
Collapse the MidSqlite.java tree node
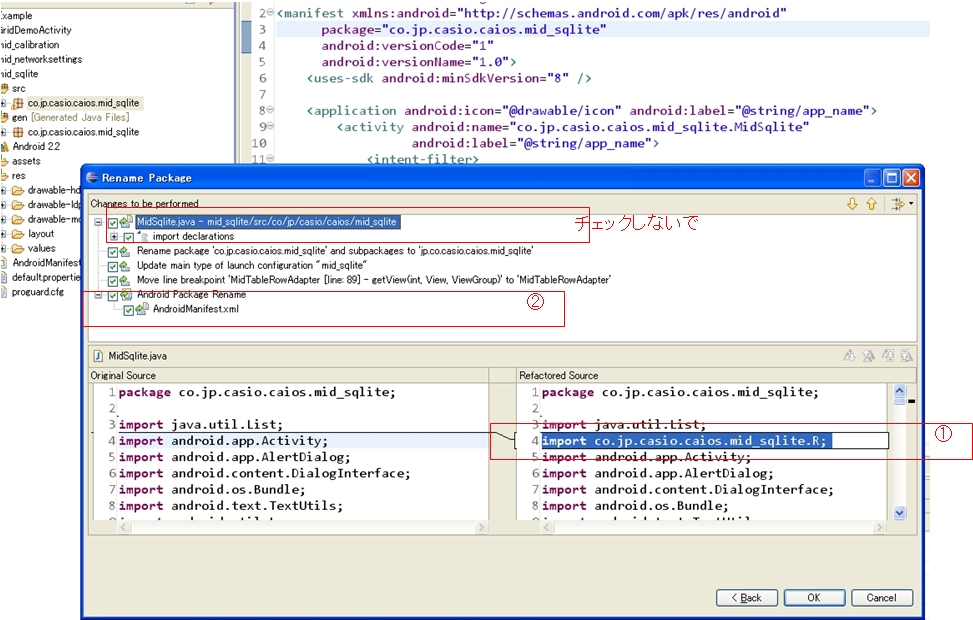tap(98, 222)
